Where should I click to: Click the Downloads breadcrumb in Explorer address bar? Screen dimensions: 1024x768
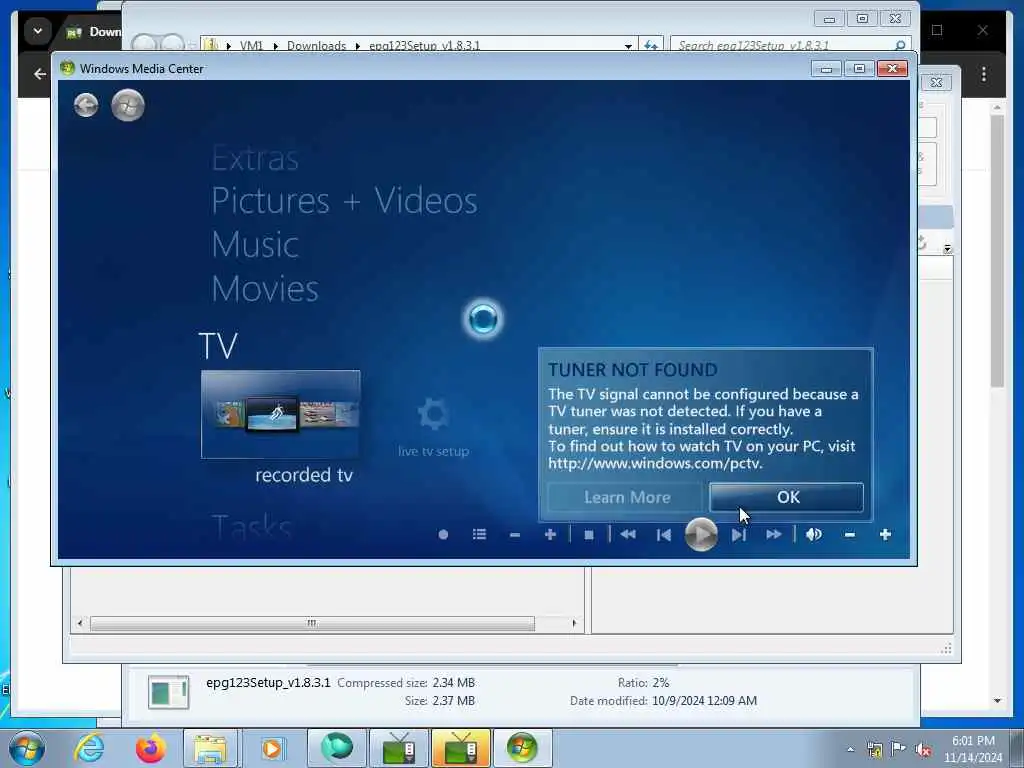point(317,46)
